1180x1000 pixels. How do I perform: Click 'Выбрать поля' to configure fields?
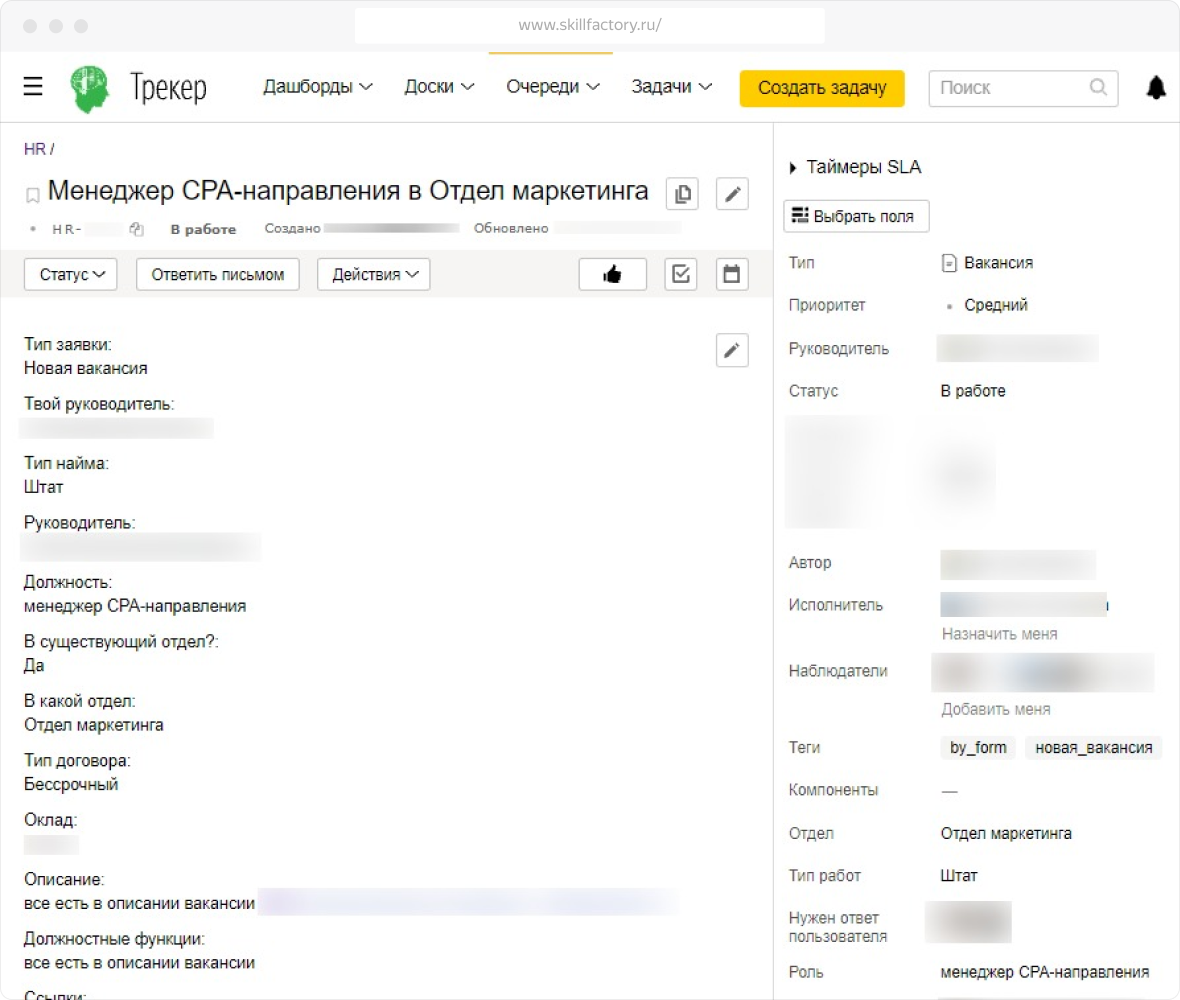point(856,215)
